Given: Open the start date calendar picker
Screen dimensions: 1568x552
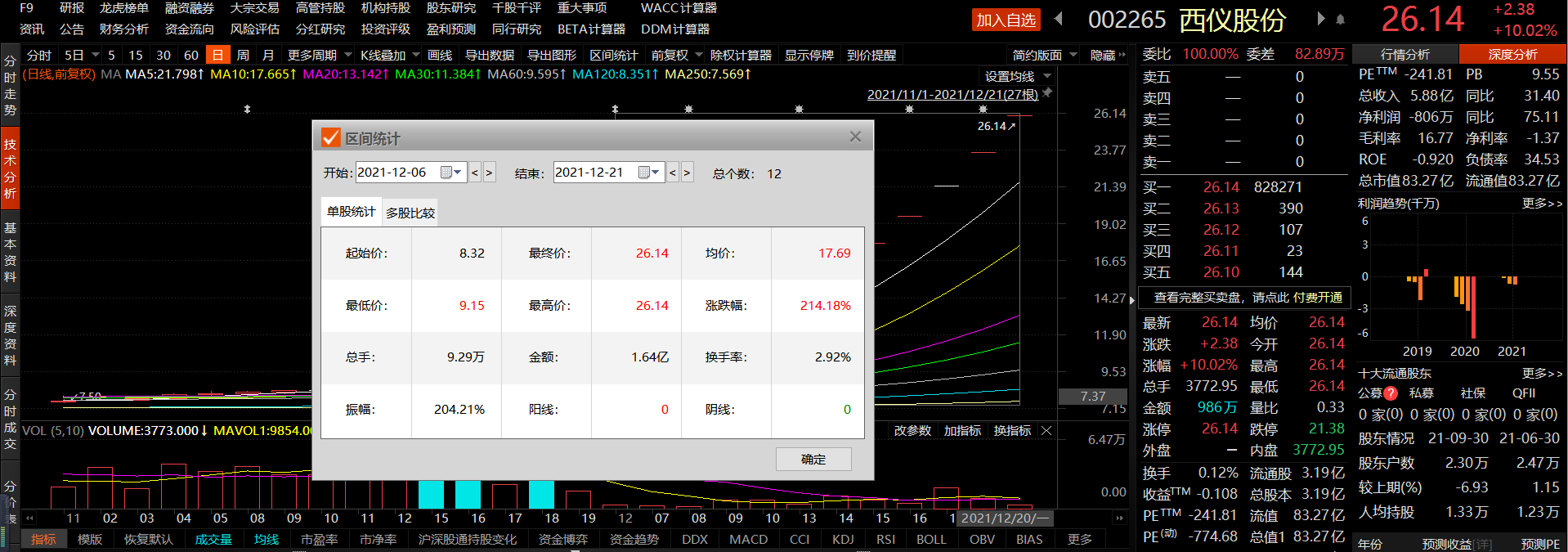Looking at the screenshot, I should [451, 173].
